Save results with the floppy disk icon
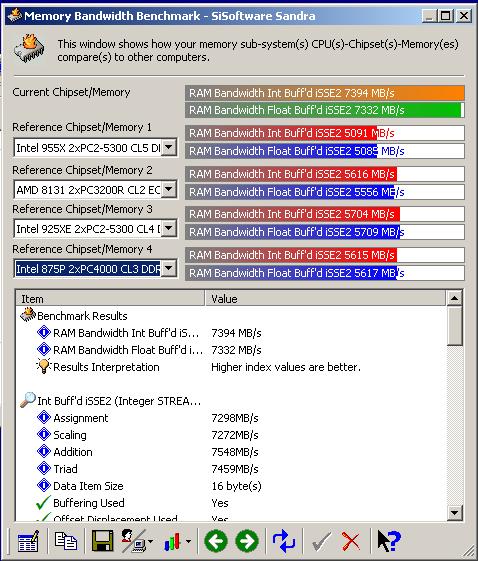The width and height of the screenshot is (478, 561). [102, 541]
